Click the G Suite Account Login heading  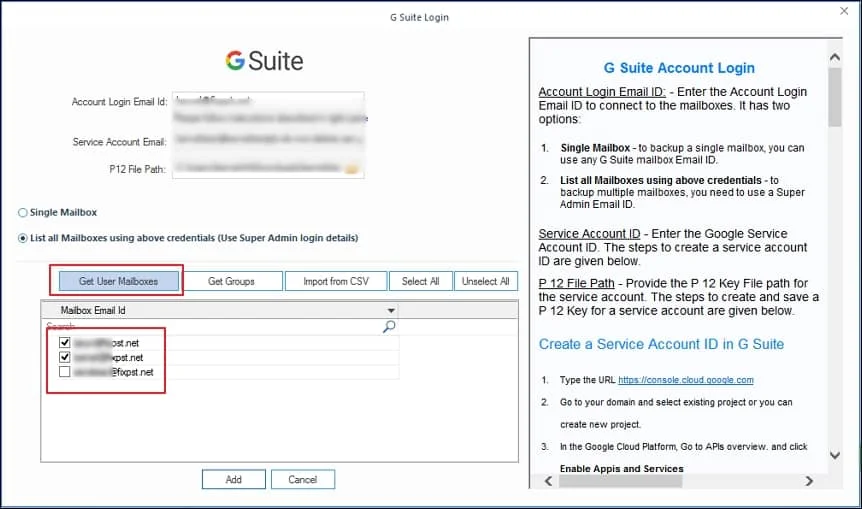pyautogui.click(x=679, y=68)
